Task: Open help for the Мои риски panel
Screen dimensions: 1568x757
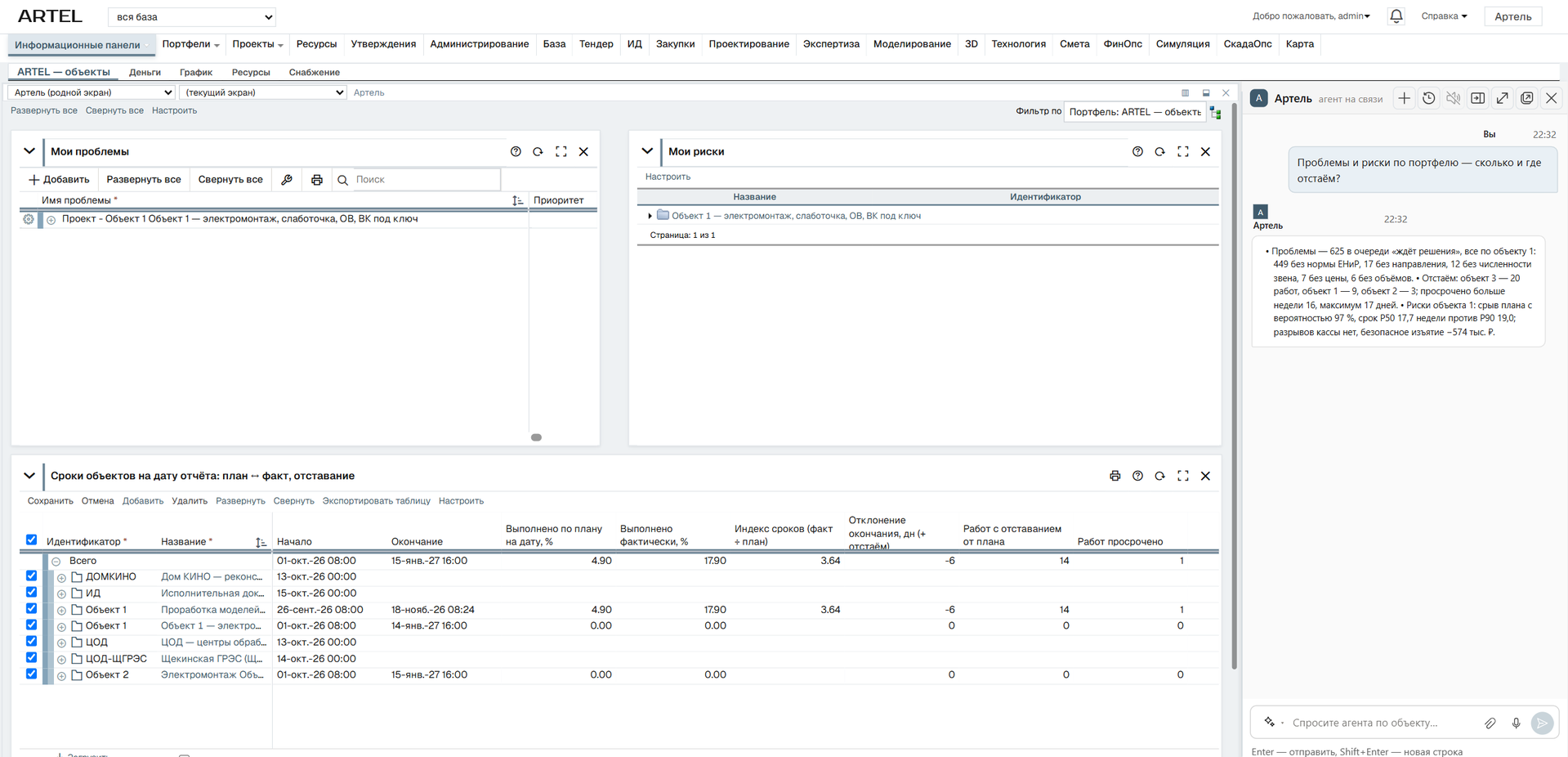Action: click(x=1137, y=151)
